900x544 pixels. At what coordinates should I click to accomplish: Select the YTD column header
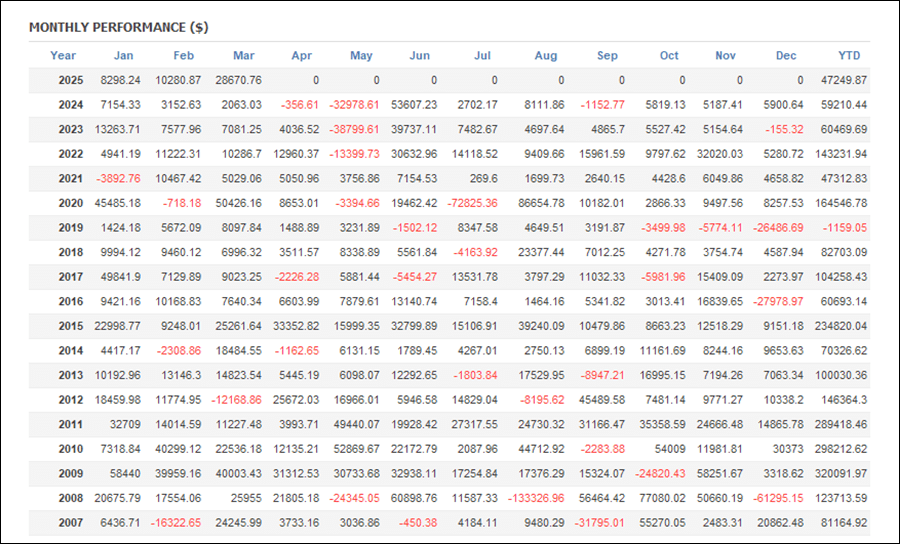[849, 56]
